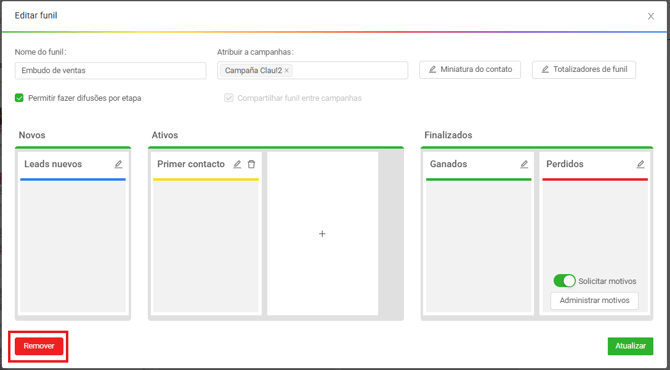This screenshot has width=670, height=370.
Task: Toggle Permitir fazer difusões por etapa checkbox
Action: point(19,98)
